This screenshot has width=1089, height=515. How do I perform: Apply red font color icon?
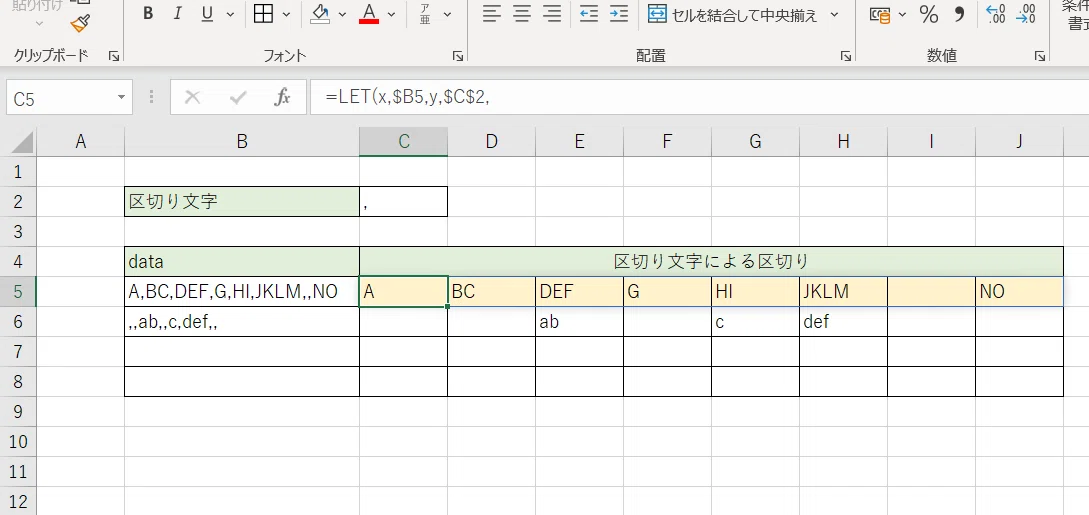pyautogui.click(x=369, y=14)
